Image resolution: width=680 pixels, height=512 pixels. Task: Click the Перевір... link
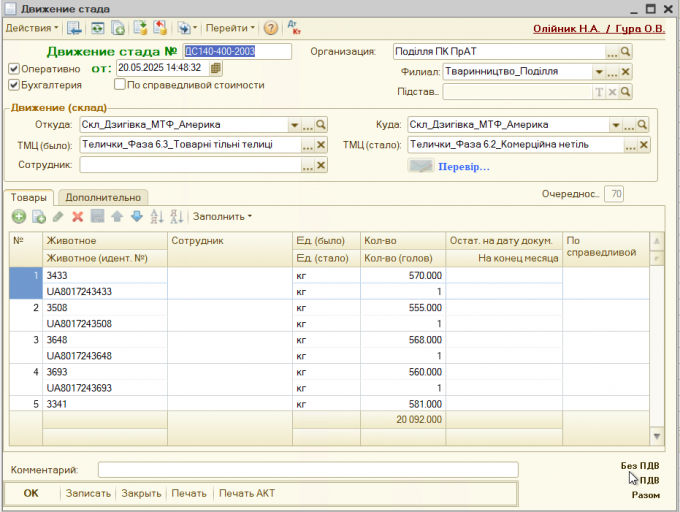tap(464, 167)
